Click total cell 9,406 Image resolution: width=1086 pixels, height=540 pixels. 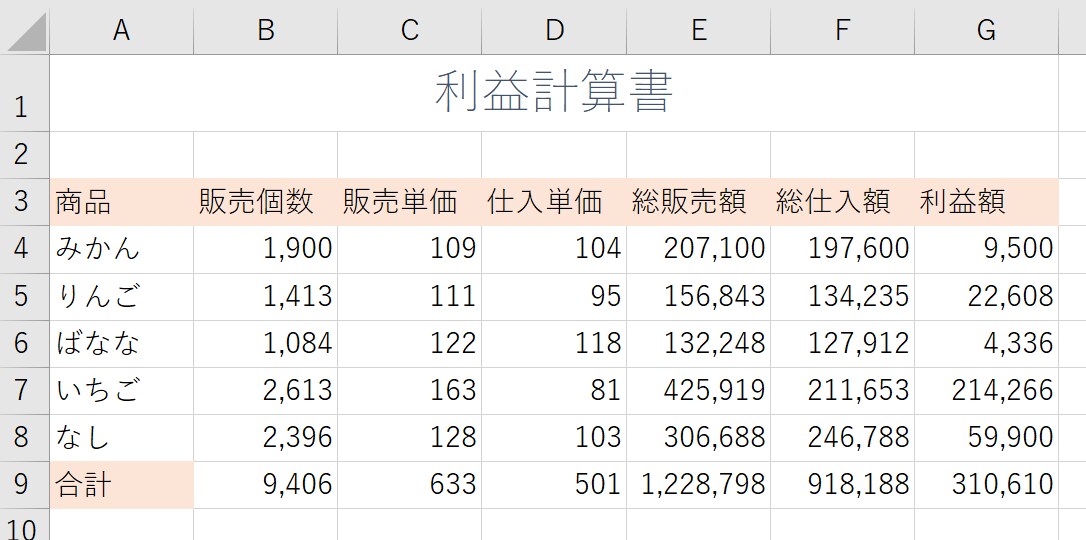(266, 485)
